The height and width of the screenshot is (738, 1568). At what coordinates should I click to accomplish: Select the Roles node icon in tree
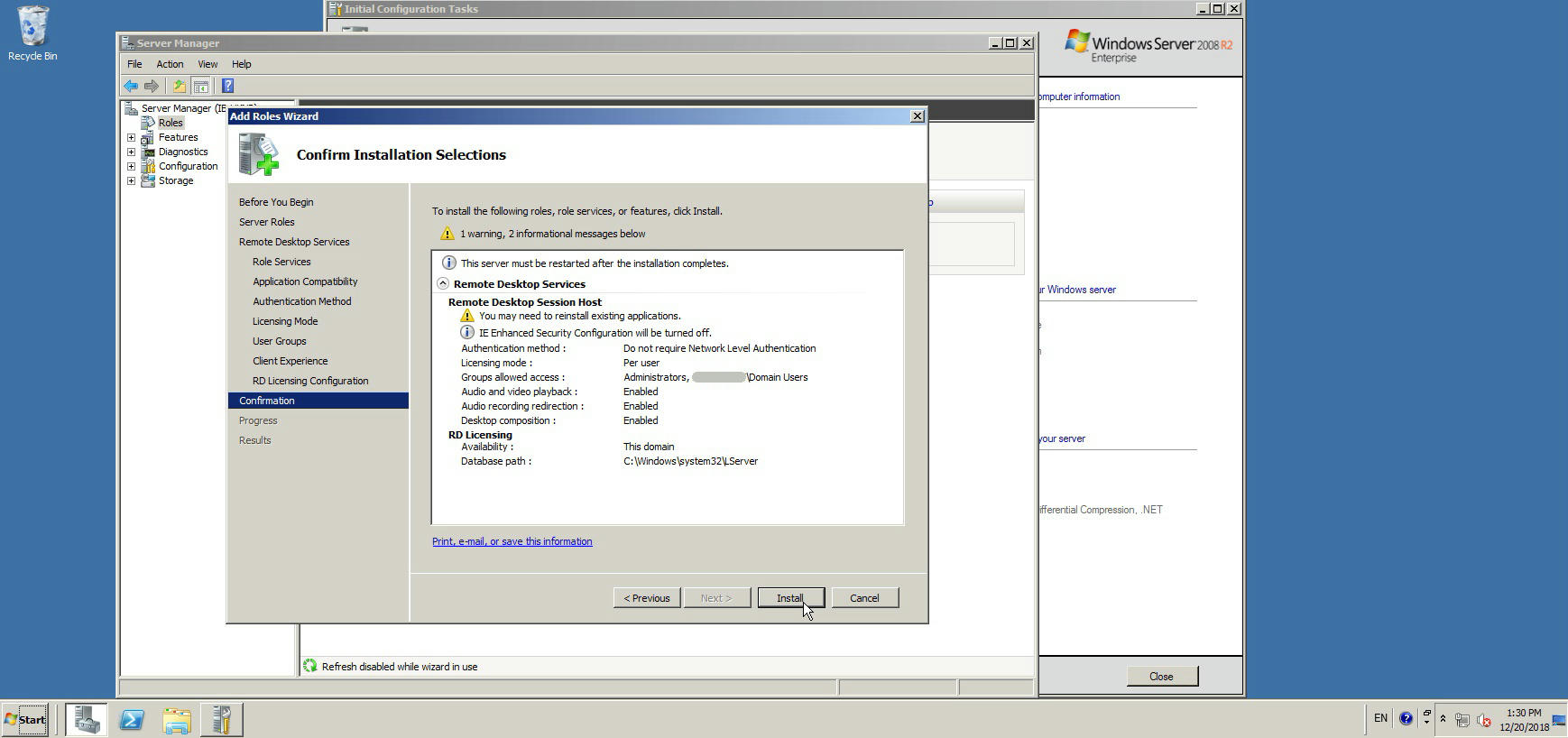pos(148,123)
